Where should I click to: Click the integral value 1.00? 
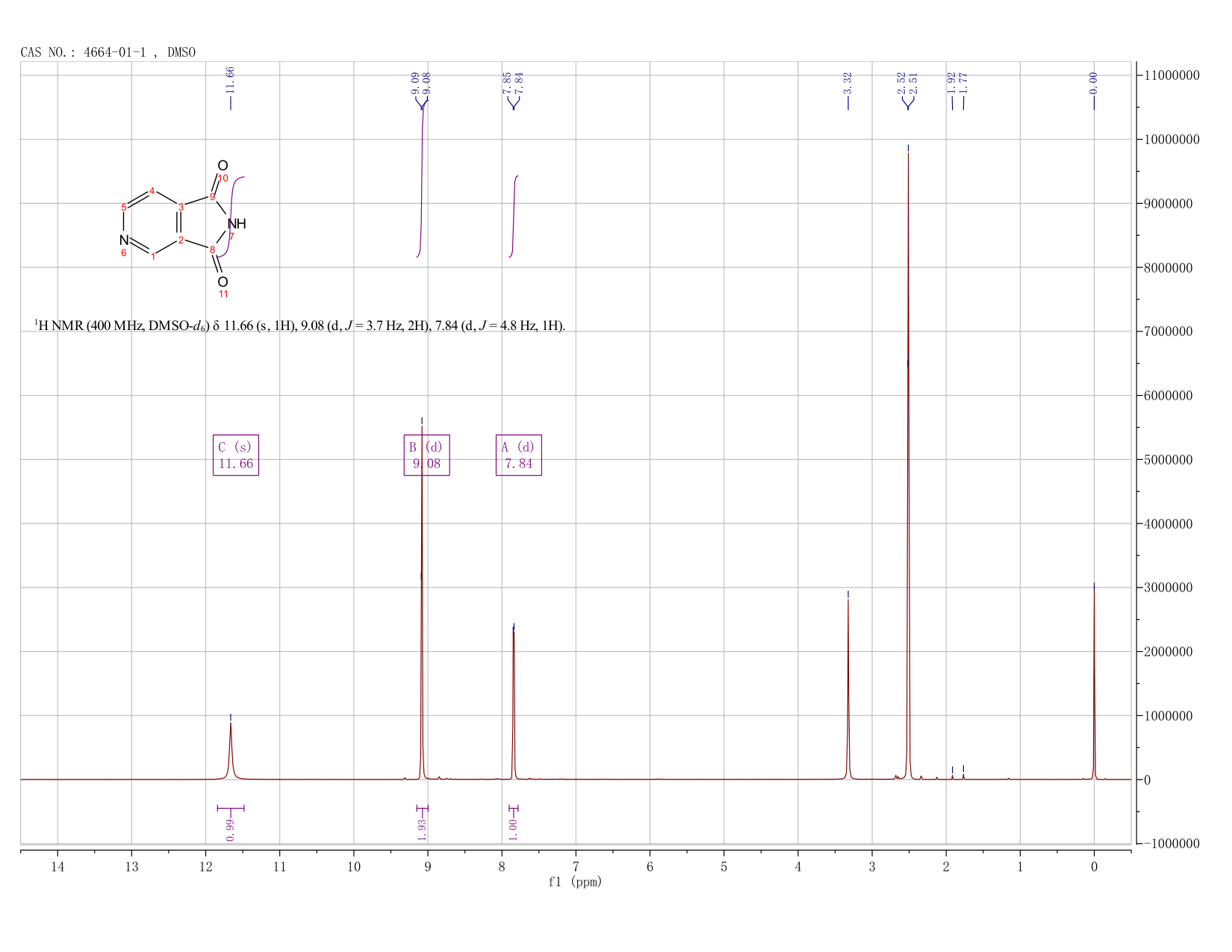(513, 829)
